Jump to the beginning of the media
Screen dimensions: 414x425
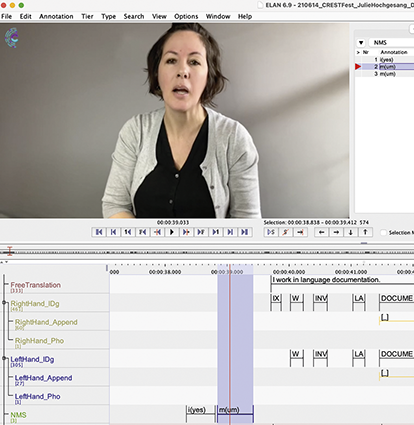pyautogui.click(x=99, y=232)
